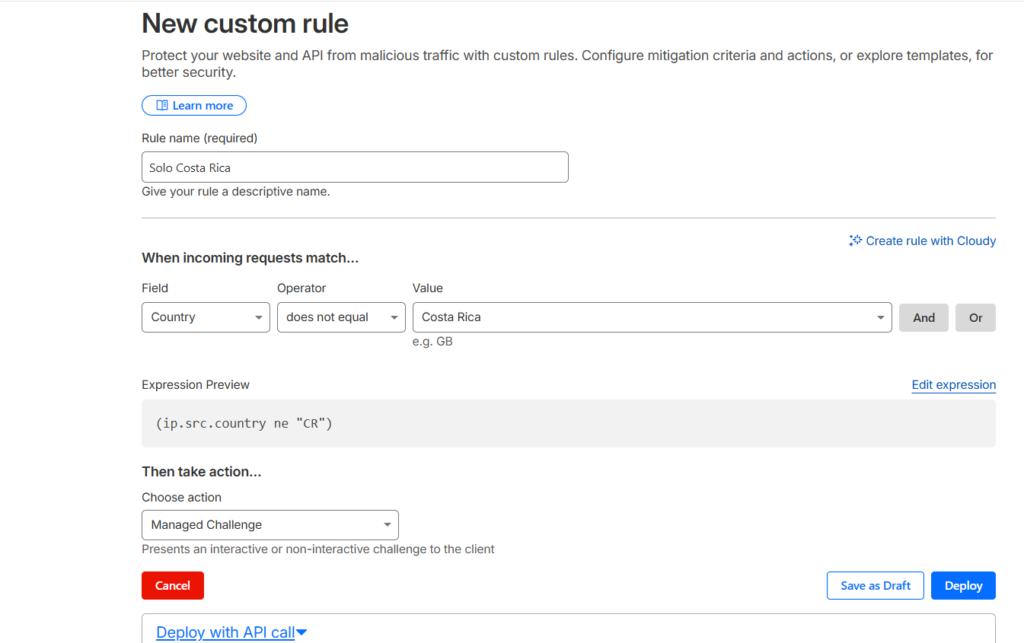Click the 'New custom rule' page heading

(x=245, y=23)
